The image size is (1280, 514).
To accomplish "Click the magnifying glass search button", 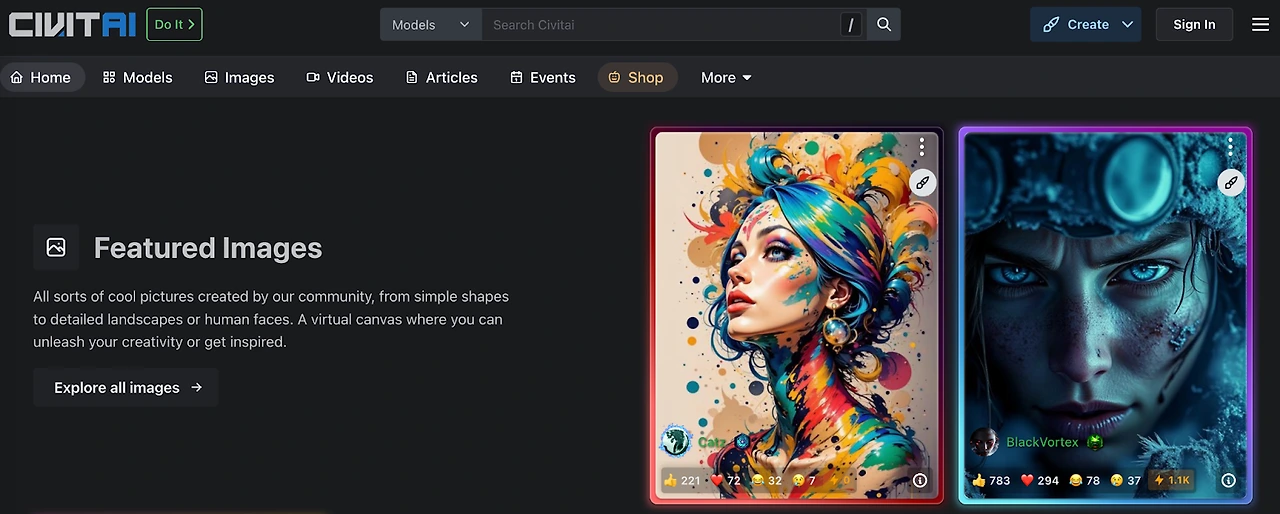I will (x=884, y=24).
